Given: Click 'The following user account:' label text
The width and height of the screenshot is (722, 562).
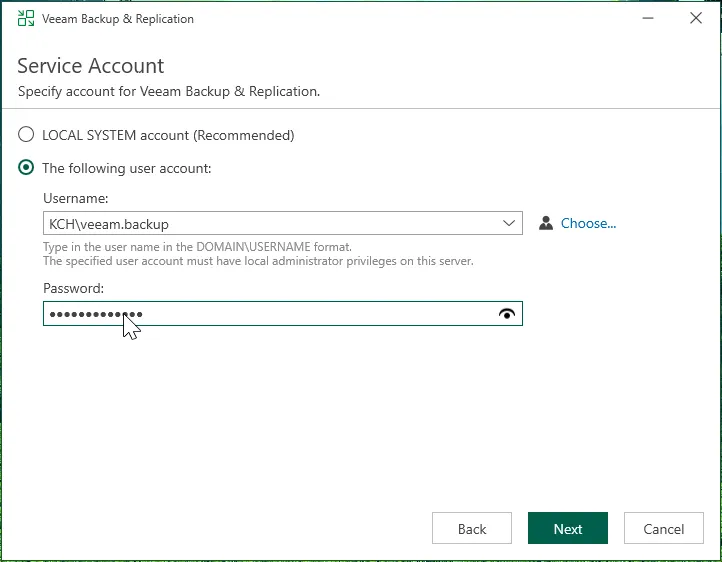Looking at the screenshot, I should click(126, 168).
